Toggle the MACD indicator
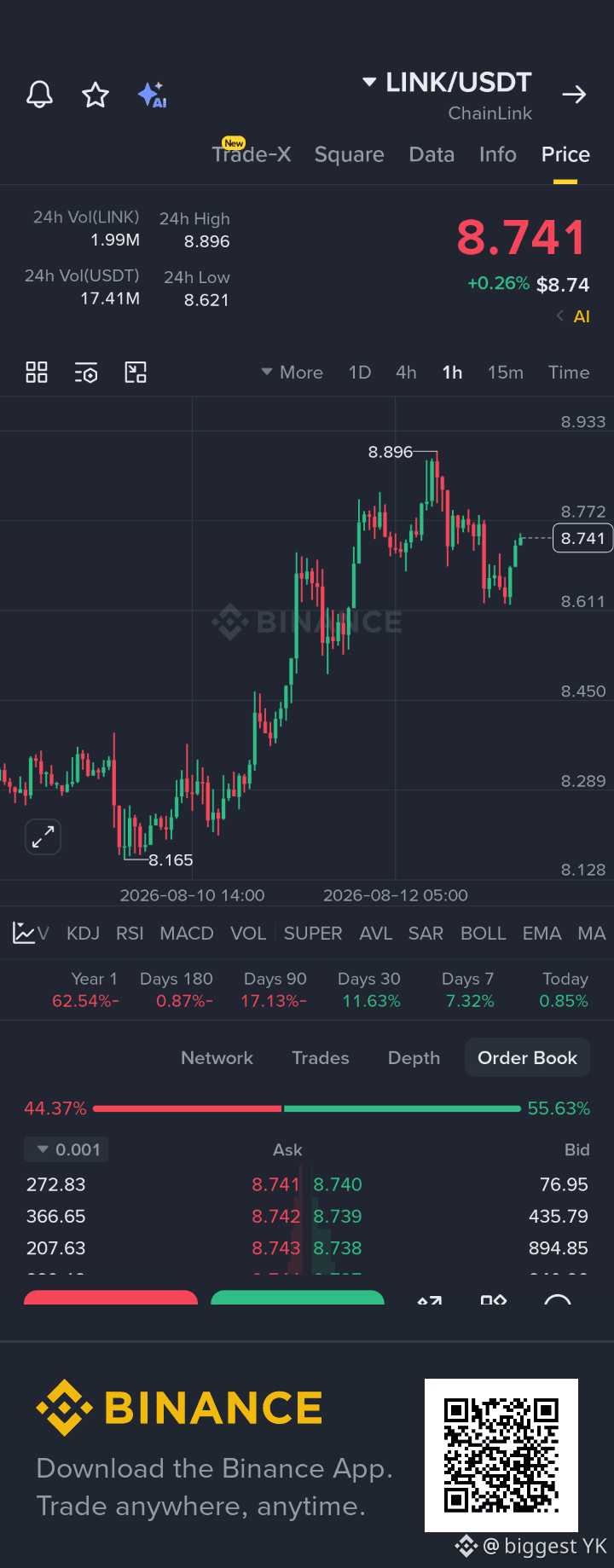 pos(187,934)
